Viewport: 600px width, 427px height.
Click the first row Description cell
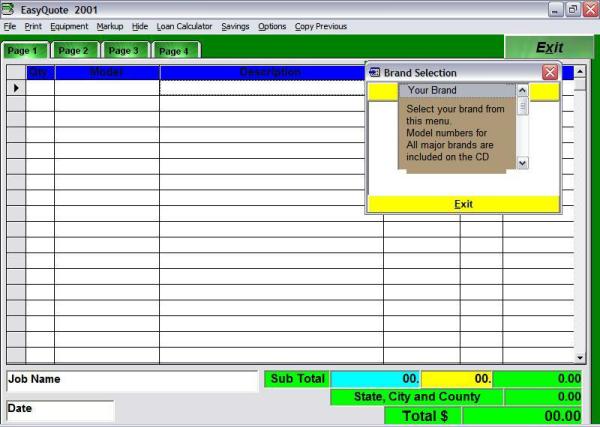point(263,88)
